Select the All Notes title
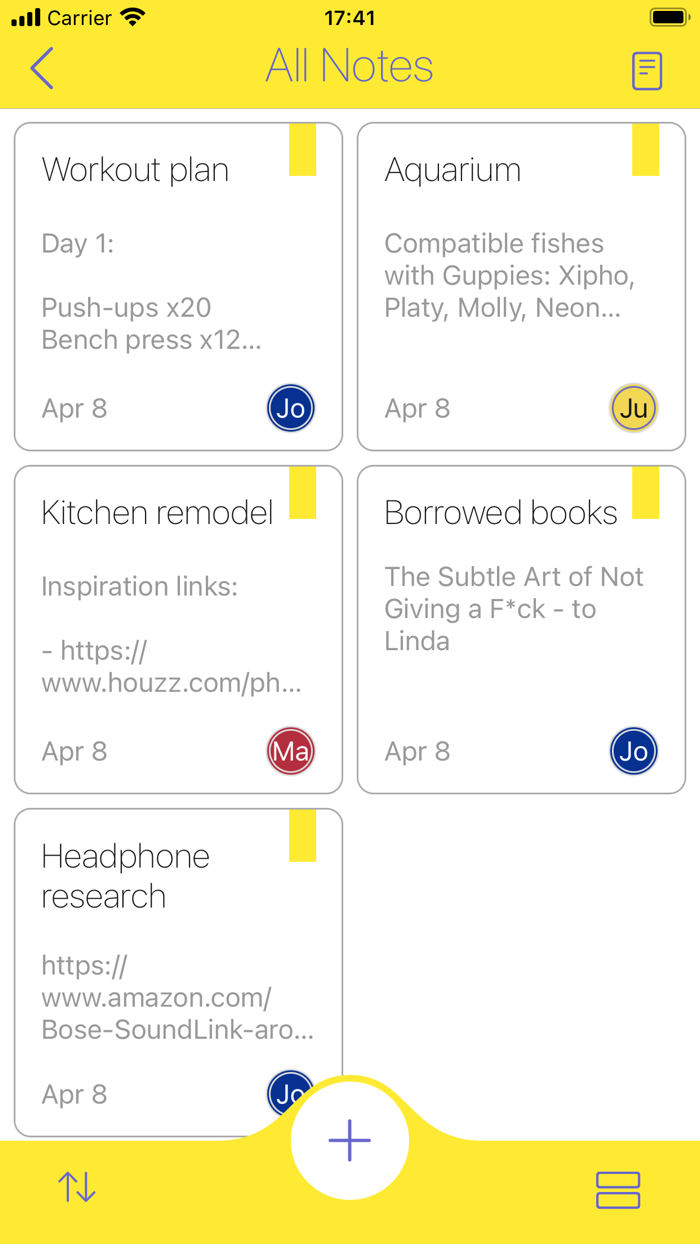Image resolution: width=700 pixels, height=1244 pixels. click(x=349, y=66)
